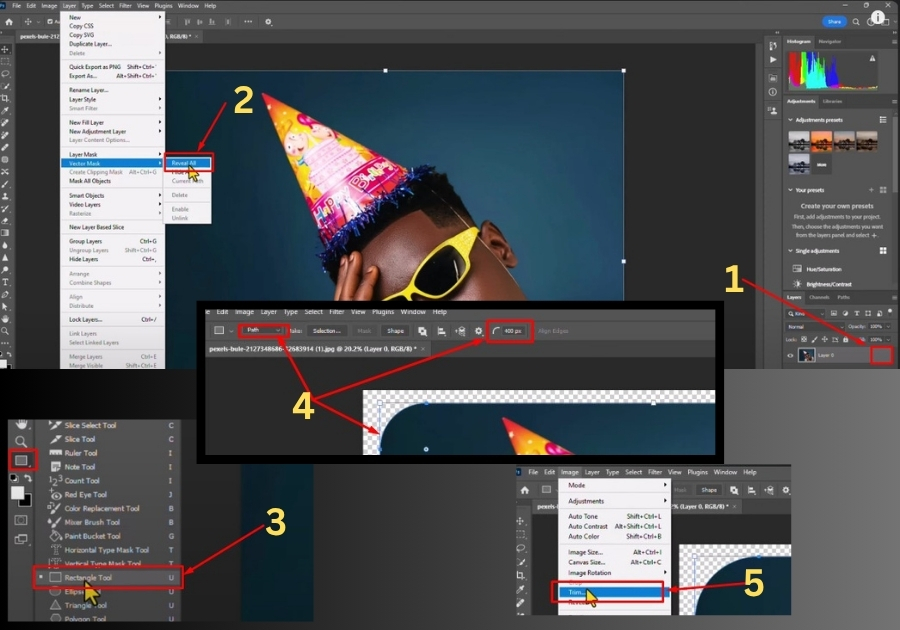Open the Actions play icon in the collapsed panel strip
Image resolution: width=900 pixels, height=630 pixels.
coord(773,60)
